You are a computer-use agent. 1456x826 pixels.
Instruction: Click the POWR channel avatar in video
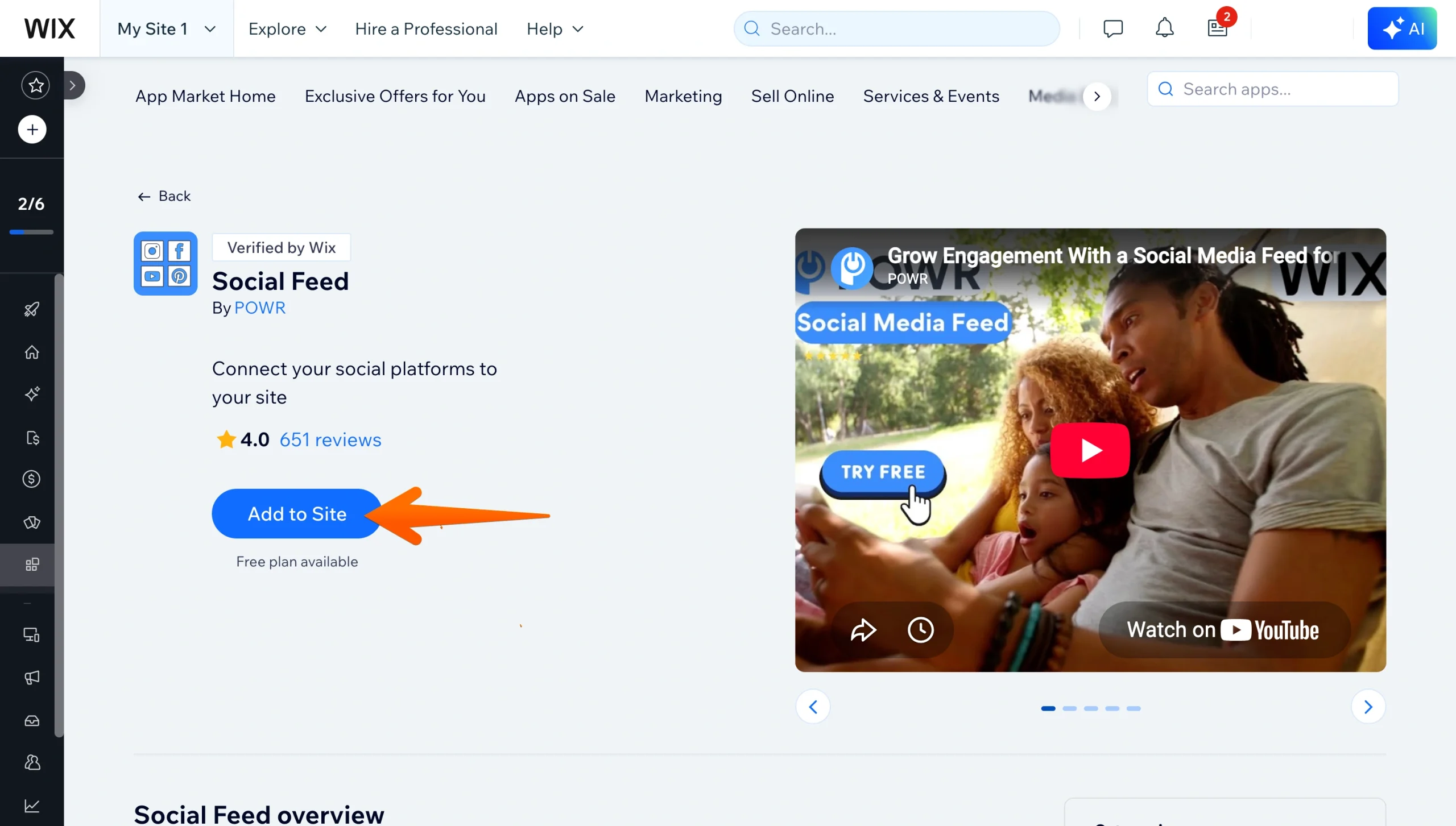[851, 267]
